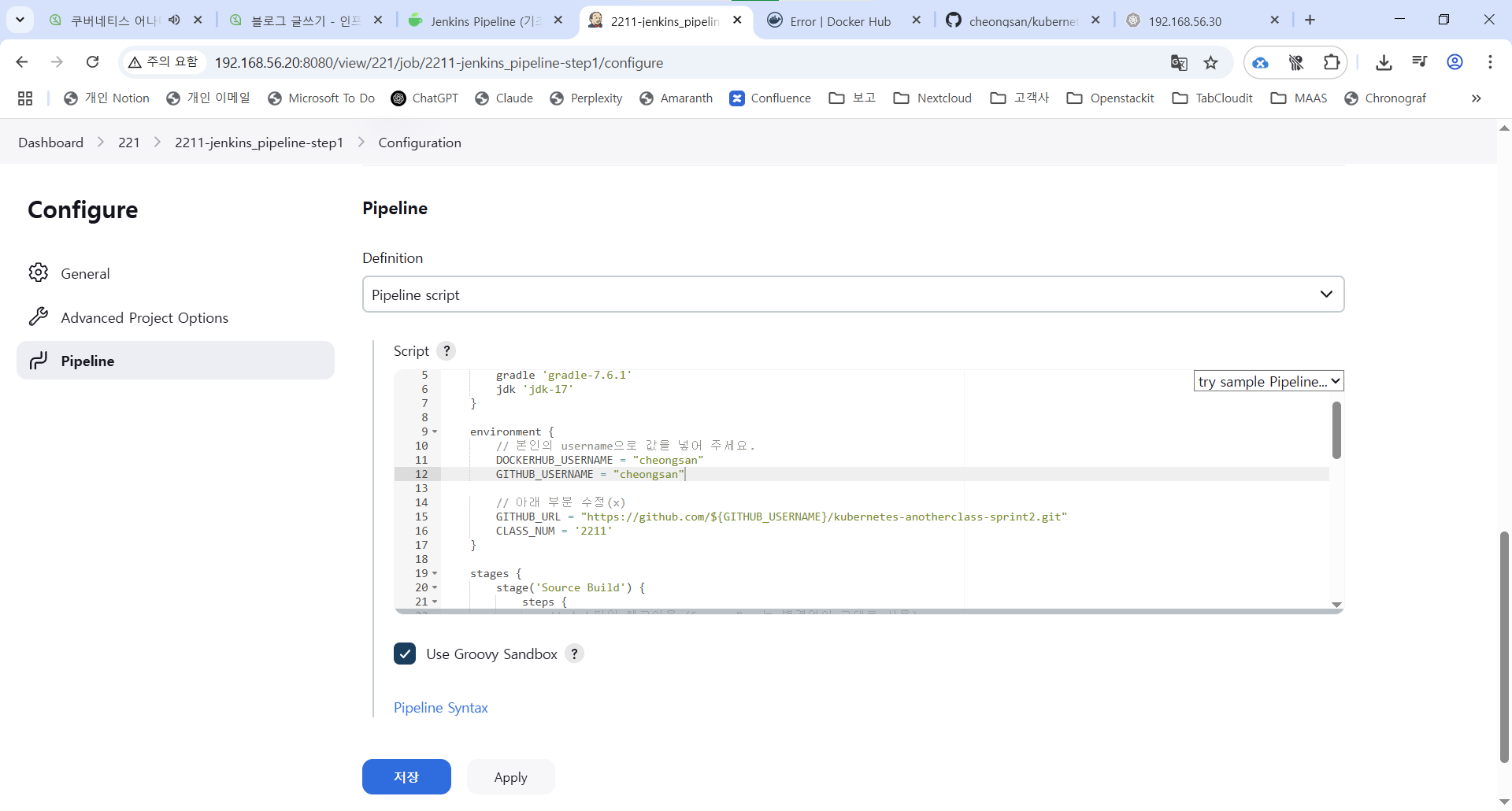This screenshot has width=1512, height=811.
Task: Open the Pipeline Syntax link
Action: [x=440, y=708]
